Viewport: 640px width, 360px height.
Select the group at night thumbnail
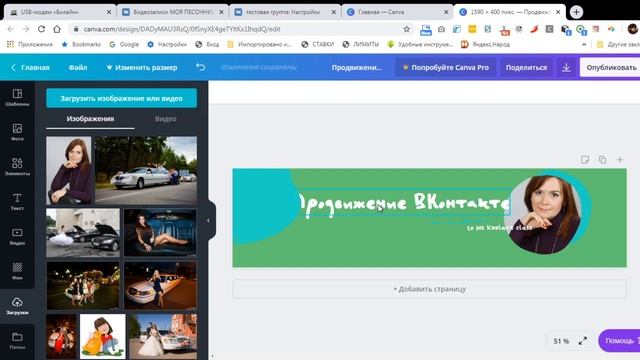tap(83, 285)
